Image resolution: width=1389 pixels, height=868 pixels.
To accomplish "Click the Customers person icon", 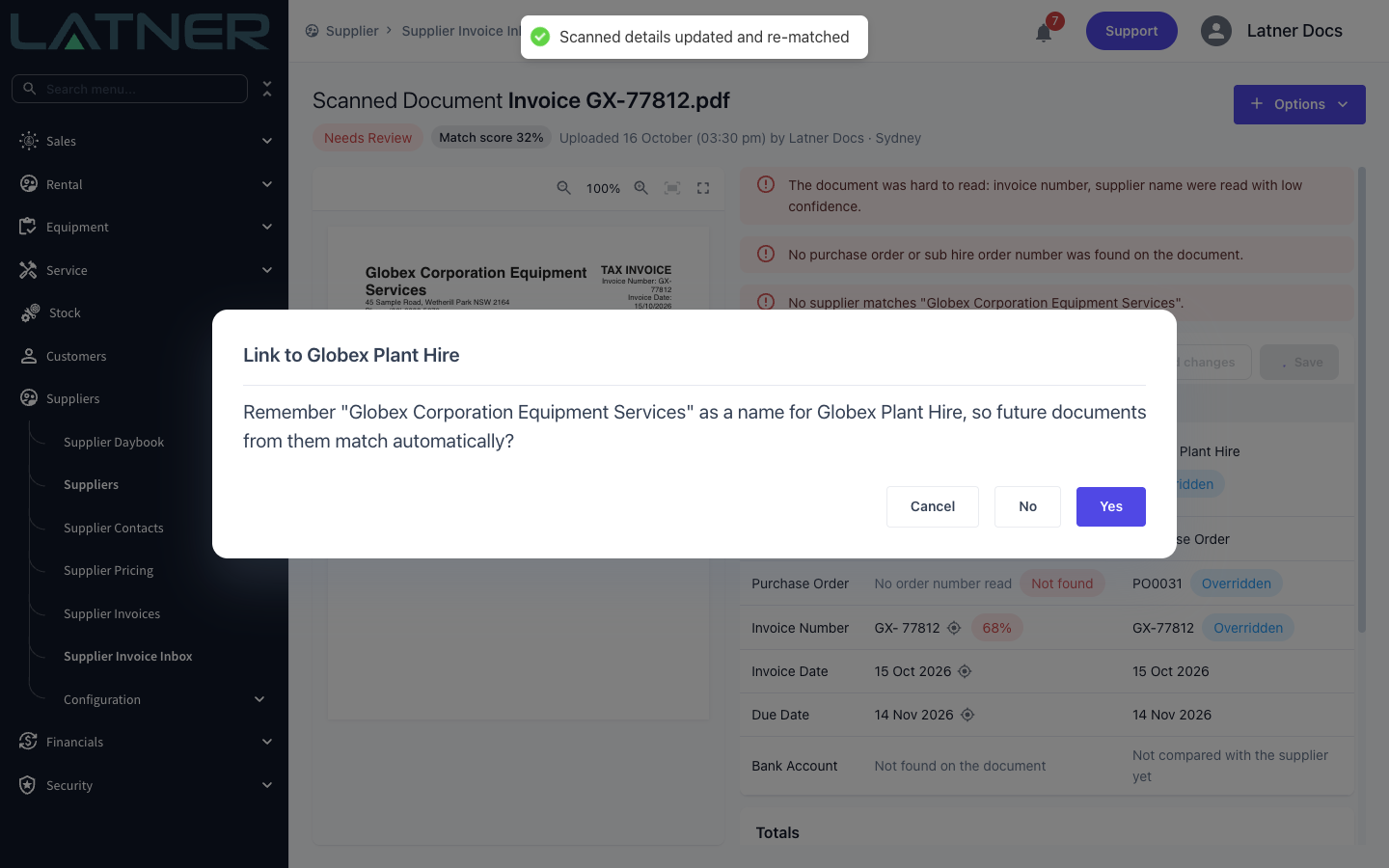I will (29, 356).
